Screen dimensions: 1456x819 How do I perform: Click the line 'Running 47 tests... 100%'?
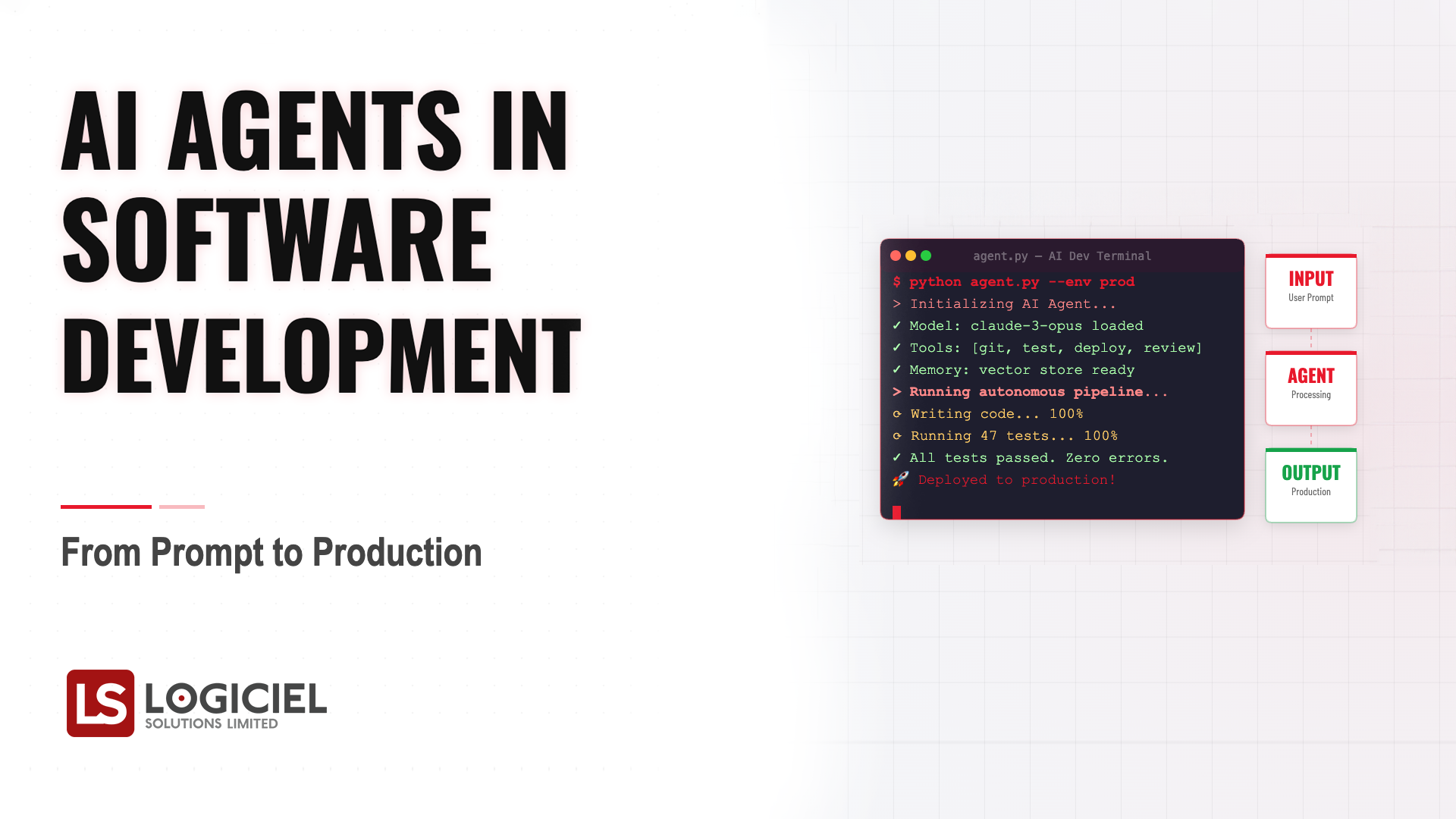click(x=1014, y=436)
